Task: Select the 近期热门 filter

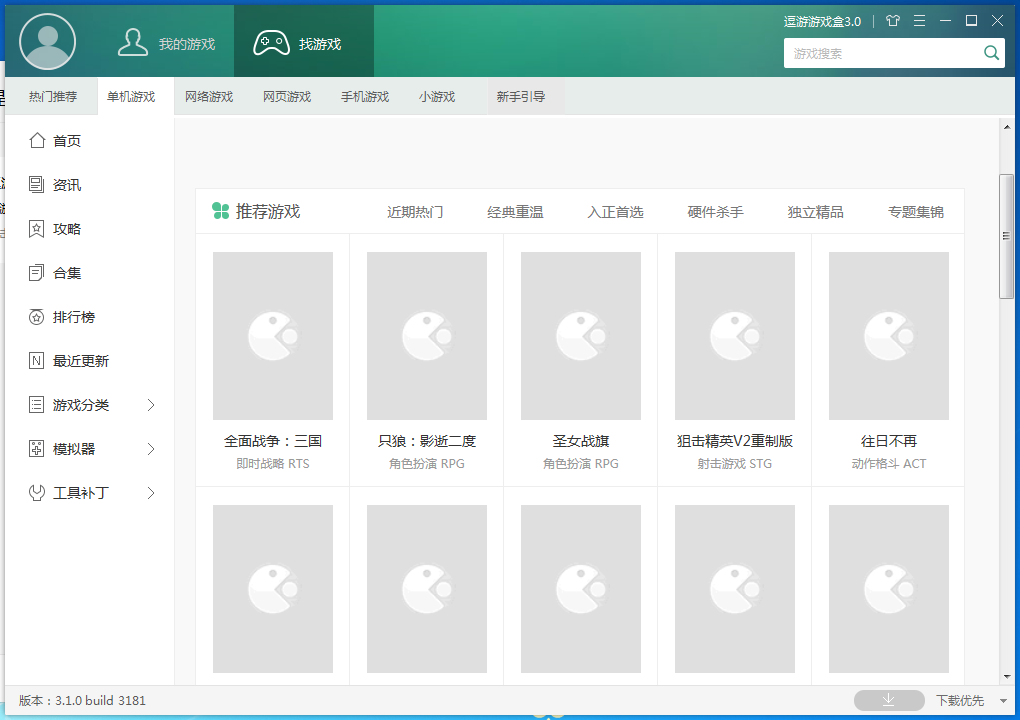Action: [415, 212]
